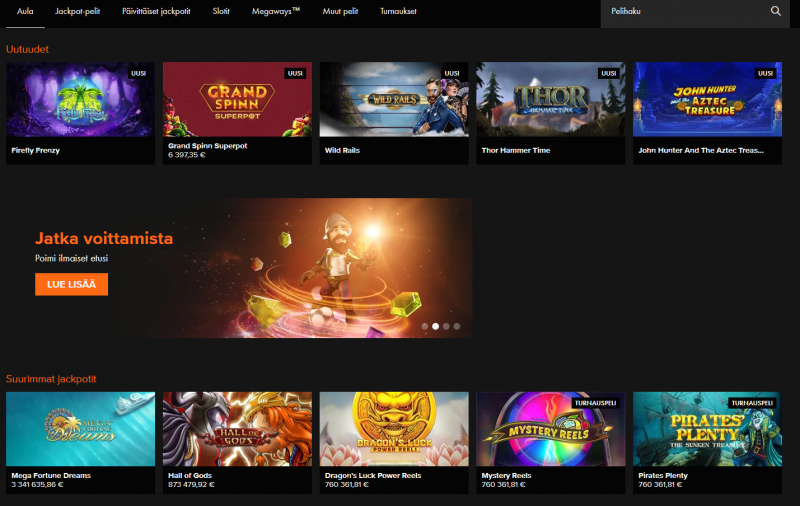Switch to Jackpot-pelit tab
800x506 pixels.
(78, 11)
